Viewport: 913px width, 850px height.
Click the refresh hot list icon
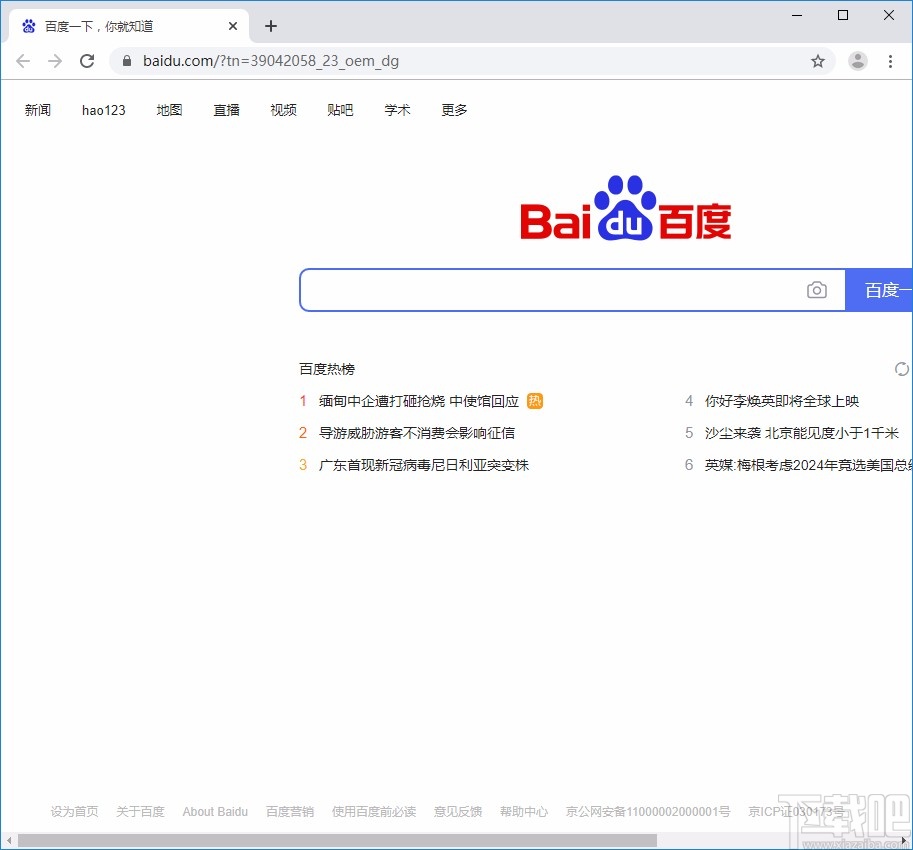[x=901, y=368]
